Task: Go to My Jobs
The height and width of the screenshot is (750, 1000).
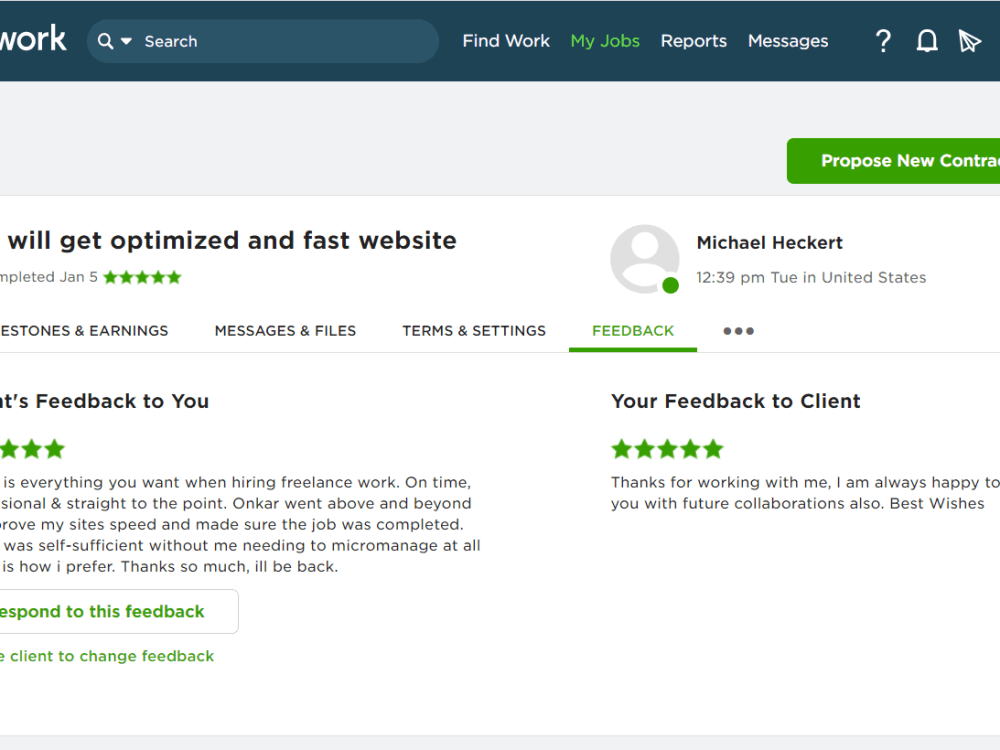Action: (605, 41)
